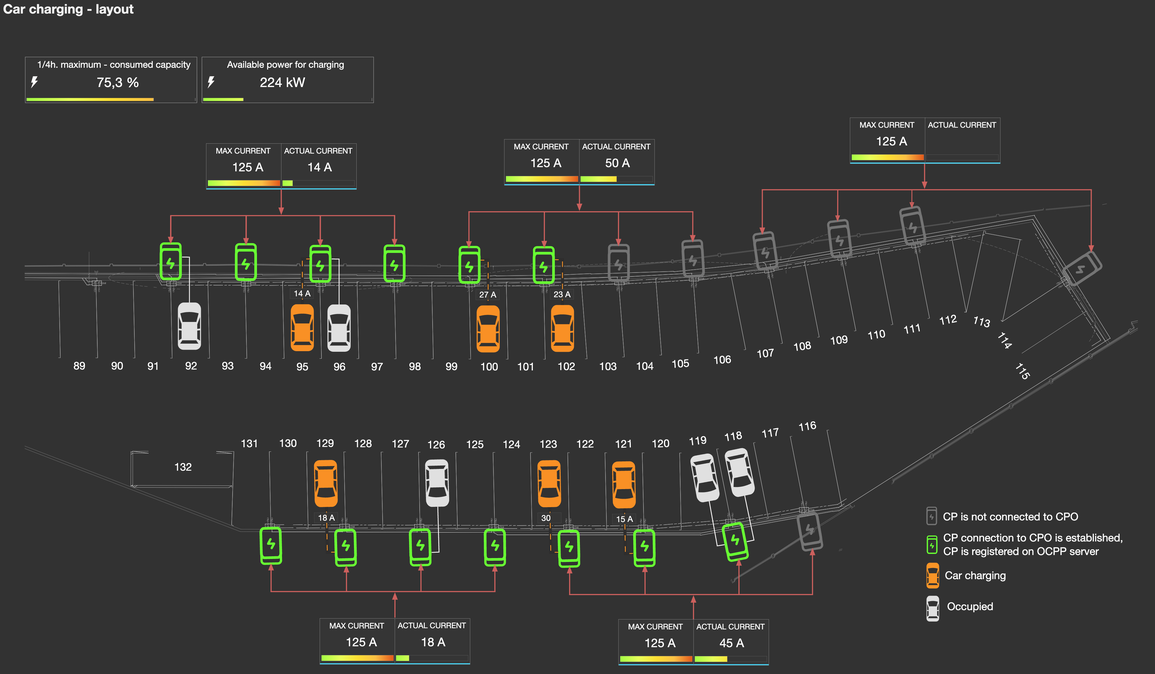Click the white occupied car in spot 119
Image resolution: width=1155 pixels, height=674 pixels.
[705, 477]
